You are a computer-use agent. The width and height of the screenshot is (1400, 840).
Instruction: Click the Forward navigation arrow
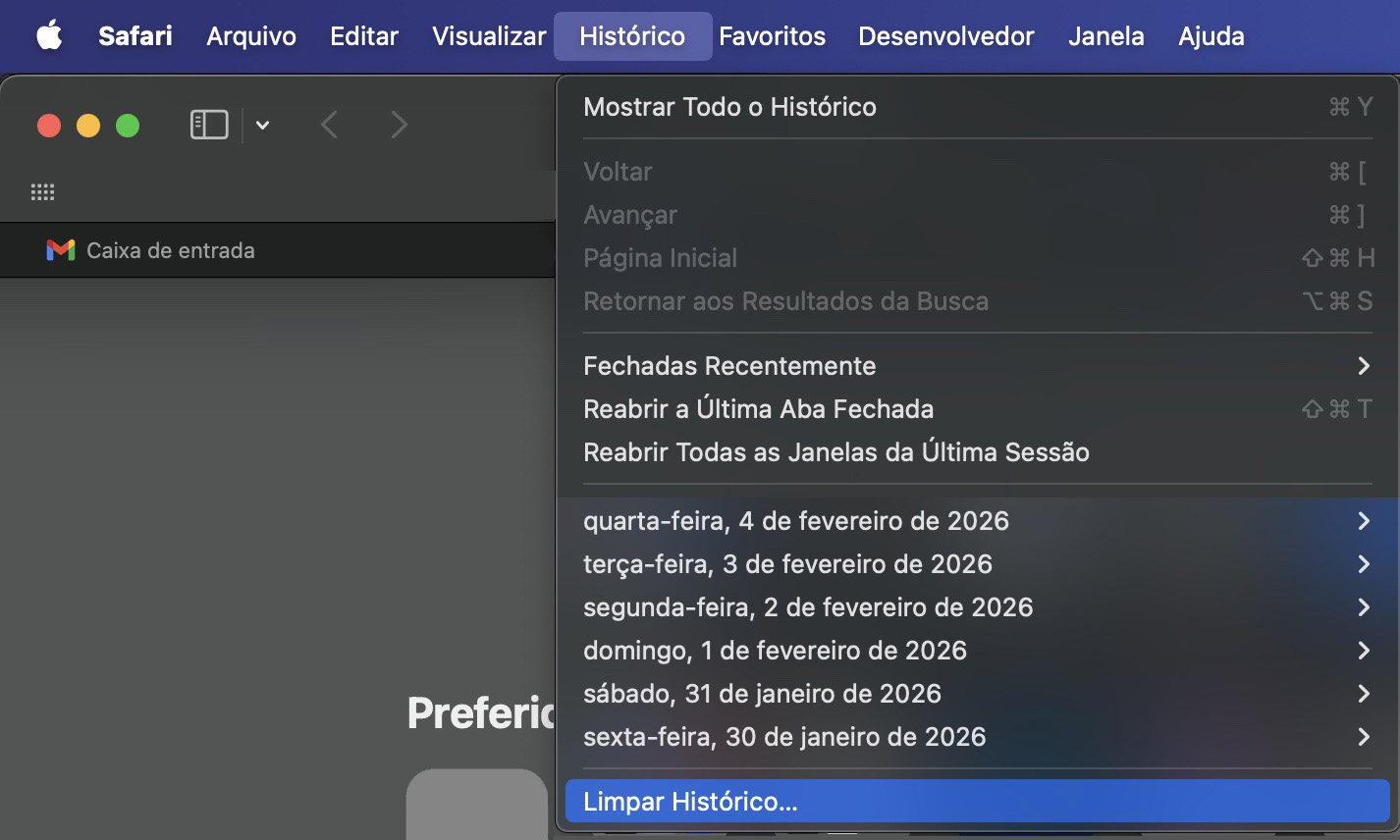pos(399,125)
